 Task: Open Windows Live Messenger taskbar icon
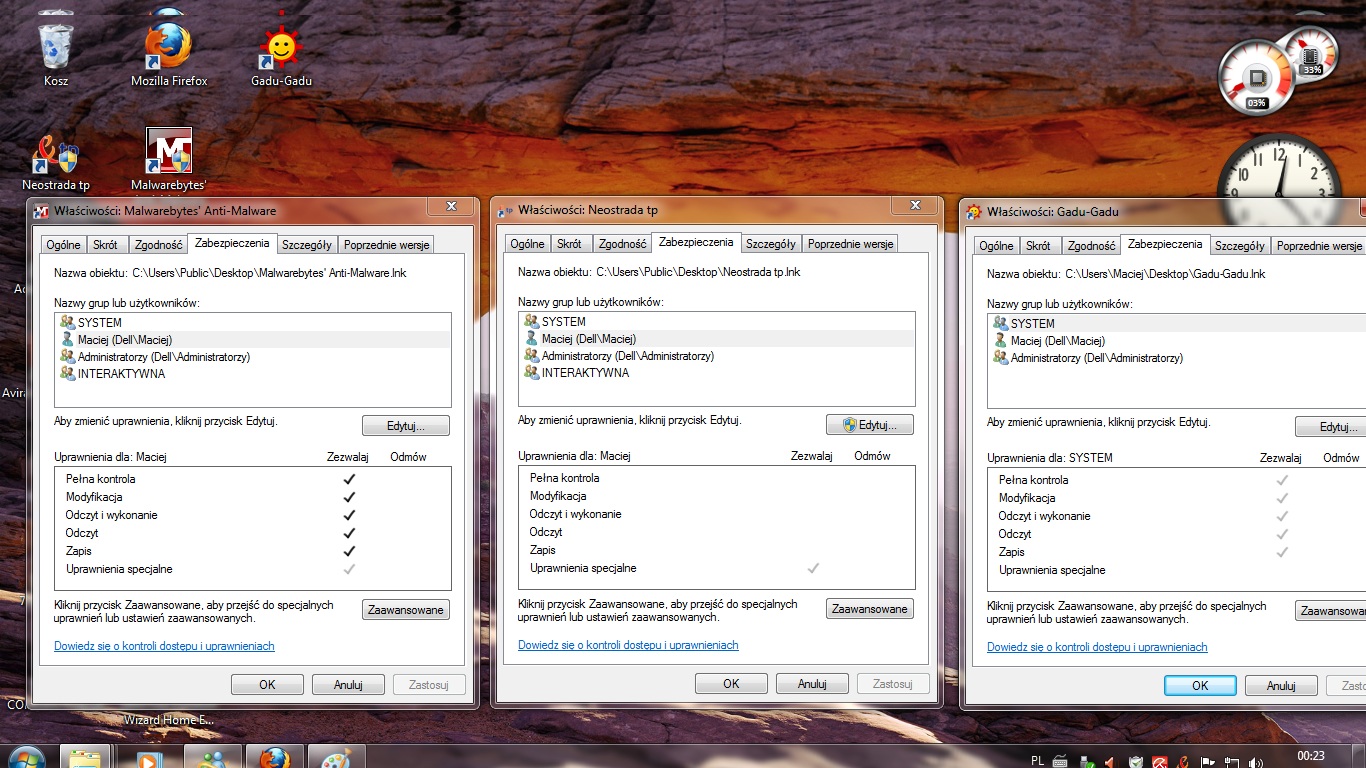[211, 756]
